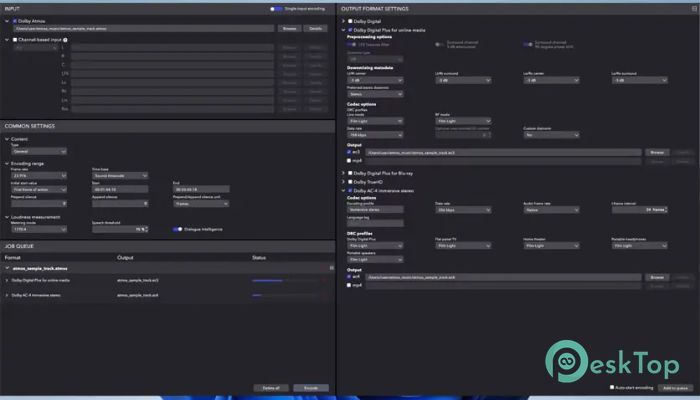Check mp4 output under Dolby AC-4 section
Viewport: 700px width, 400px height.
[x=349, y=285]
